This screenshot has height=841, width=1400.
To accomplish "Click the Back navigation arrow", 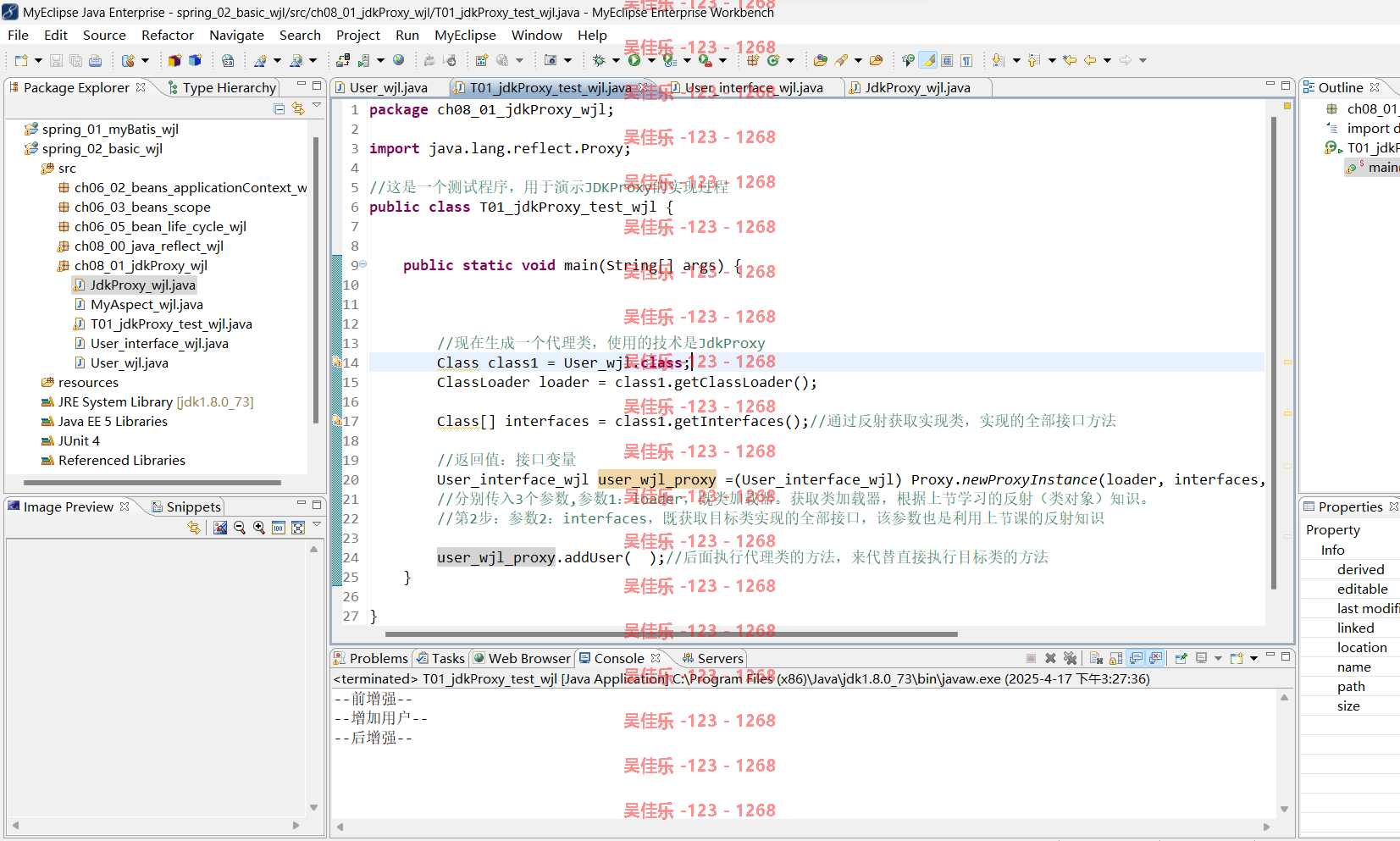I will tap(1090, 60).
